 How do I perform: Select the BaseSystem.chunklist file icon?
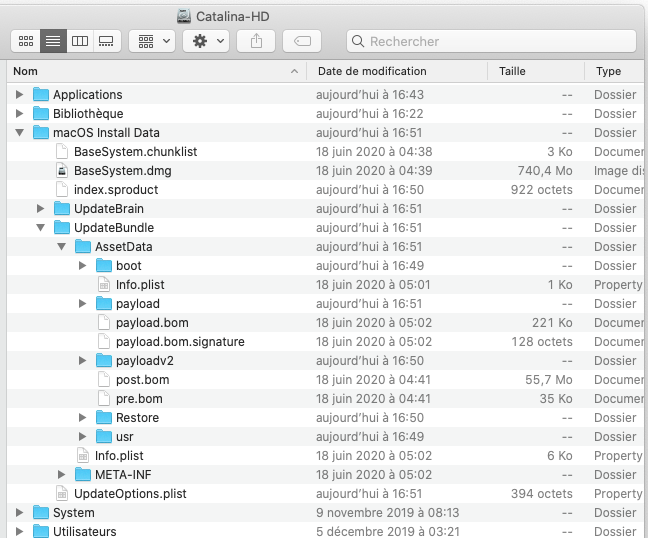pyautogui.click(x=62, y=152)
